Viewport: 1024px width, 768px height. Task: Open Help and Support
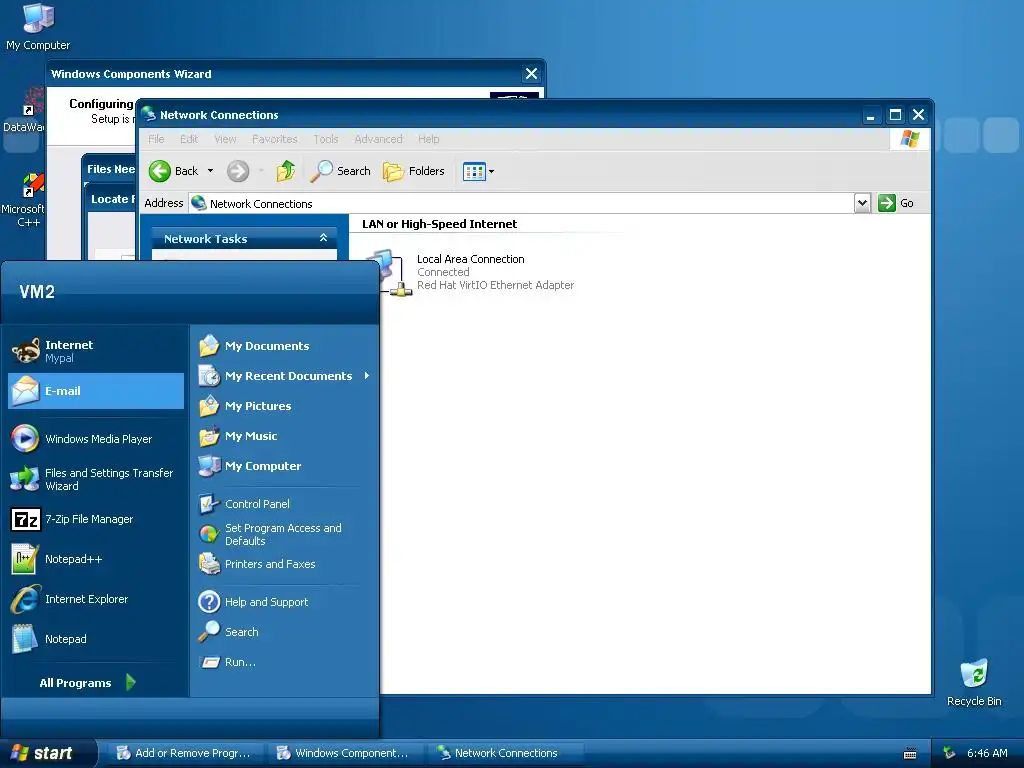[284, 601]
